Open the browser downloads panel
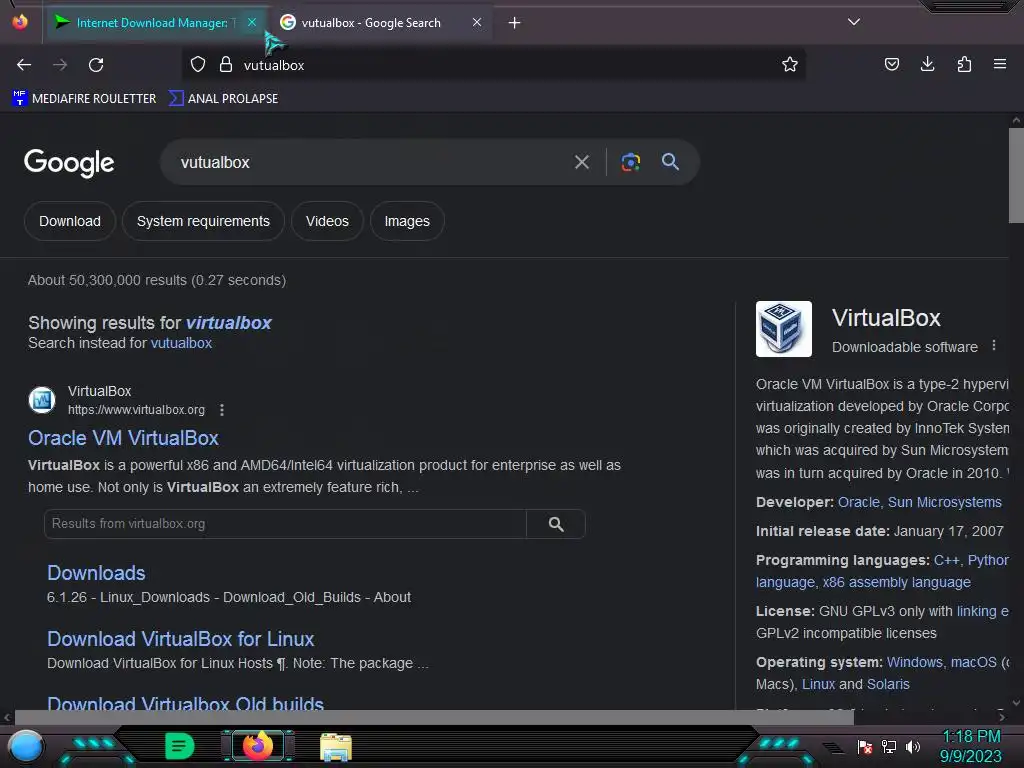Viewport: 1024px width, 768px height. click(927, 65)
